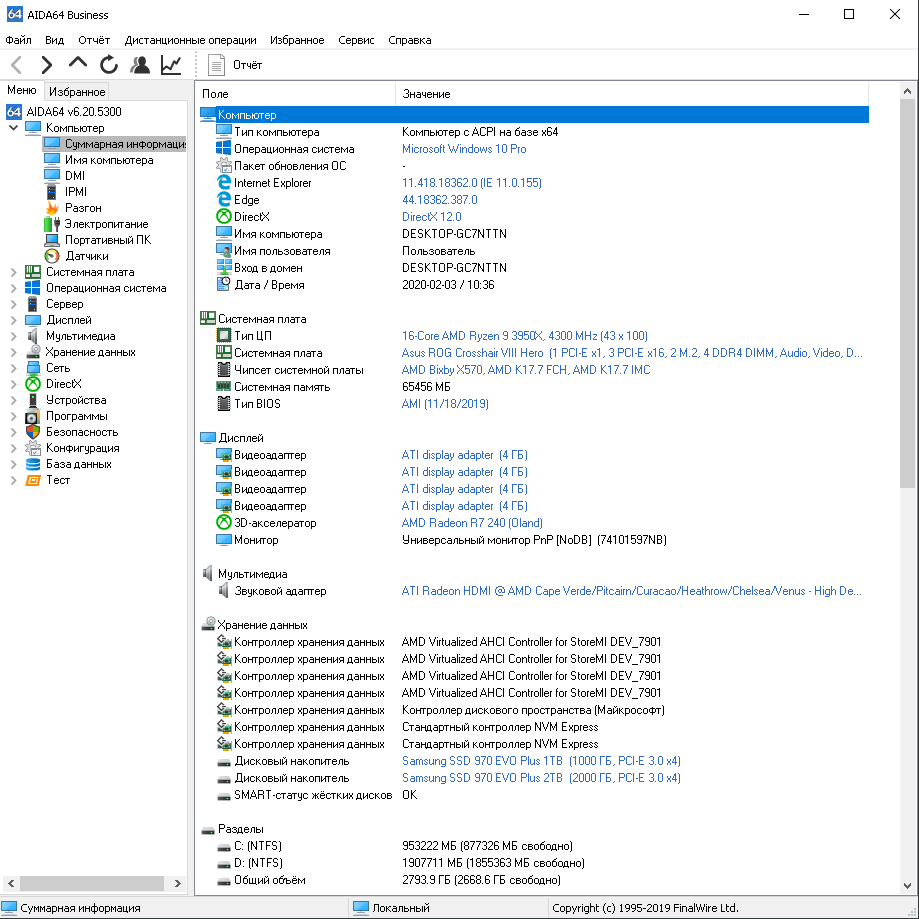Select the DMI tree item
Image resolution: width=919 pixels, height=919 pixels.
75,176
